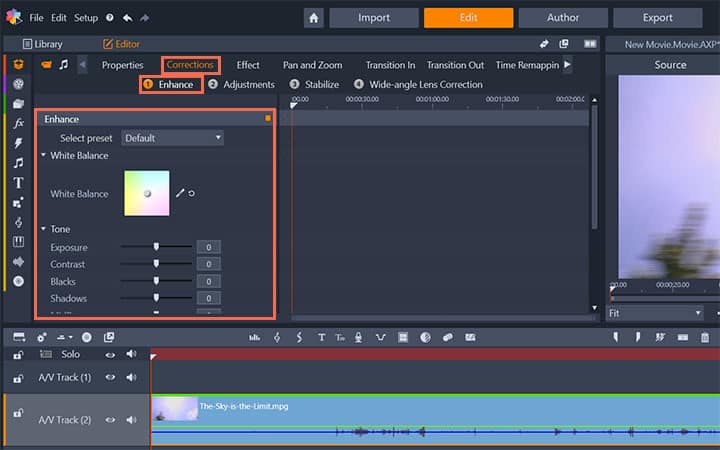Viewport: 720px width, 450px height.
Task: Reset the white balance with circular arrow
Action: pyautogui.click(x=191, y=193)
